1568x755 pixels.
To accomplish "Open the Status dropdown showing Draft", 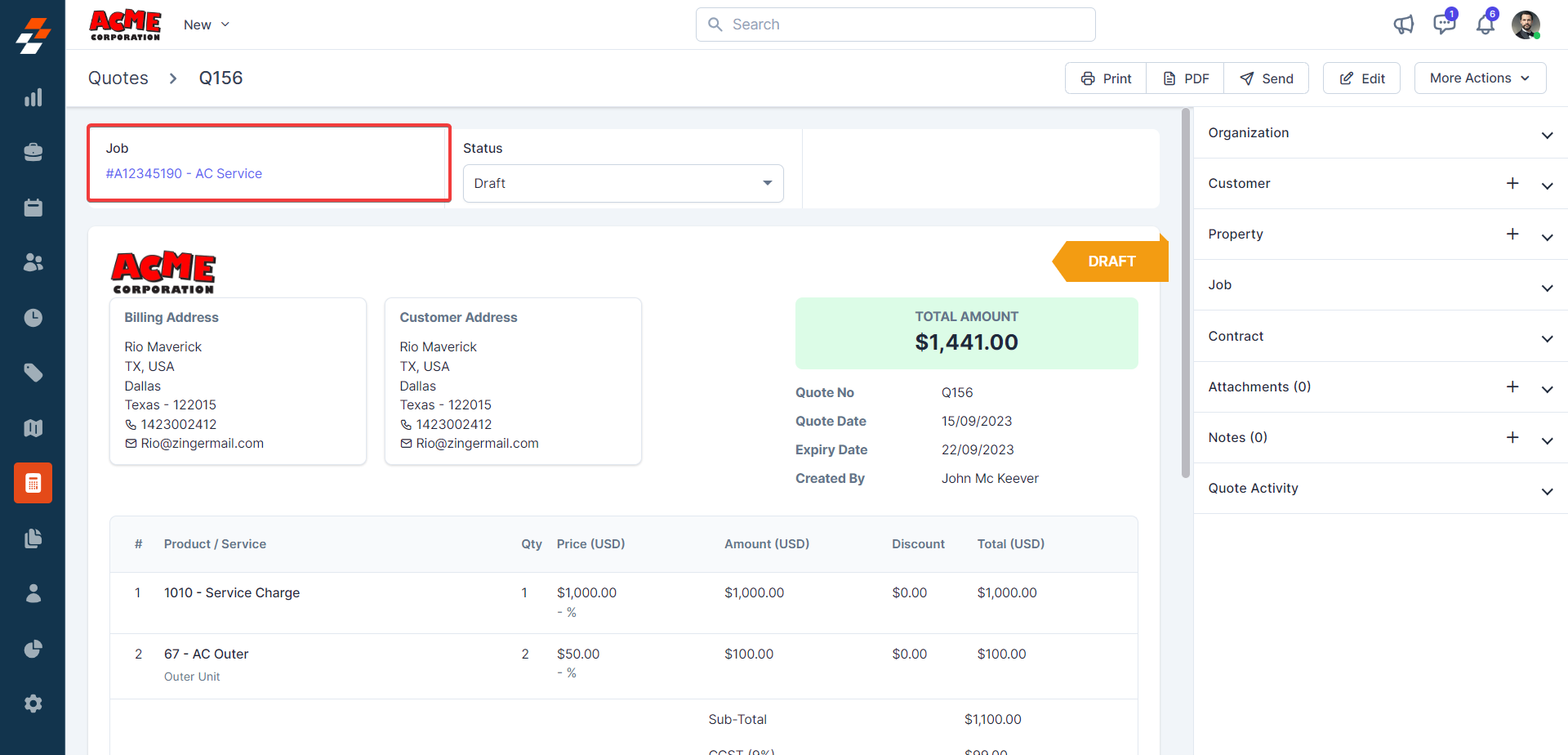I will pos(623,183).
